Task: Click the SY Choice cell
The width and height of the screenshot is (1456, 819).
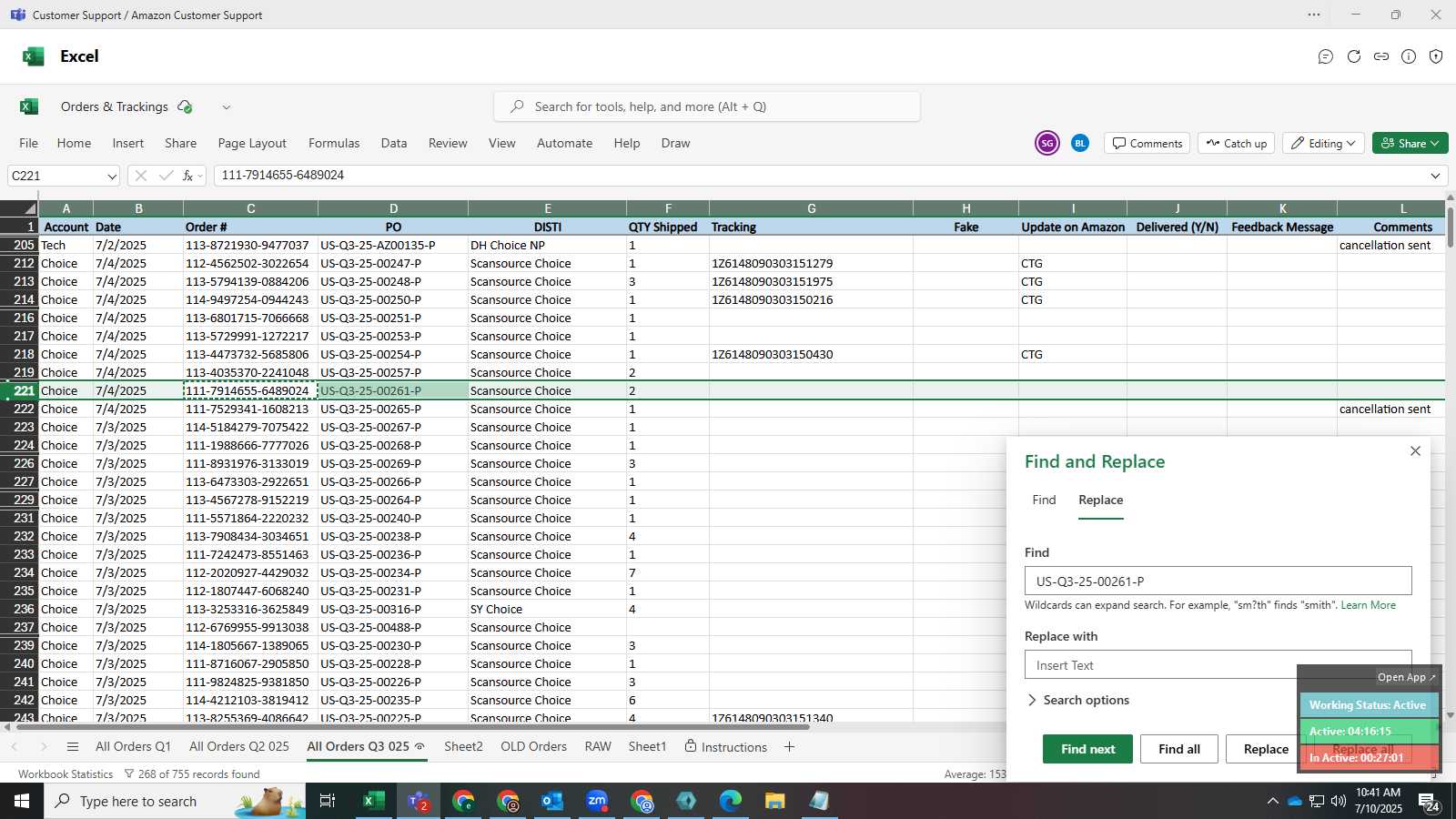Action: (x=547, y=609)
